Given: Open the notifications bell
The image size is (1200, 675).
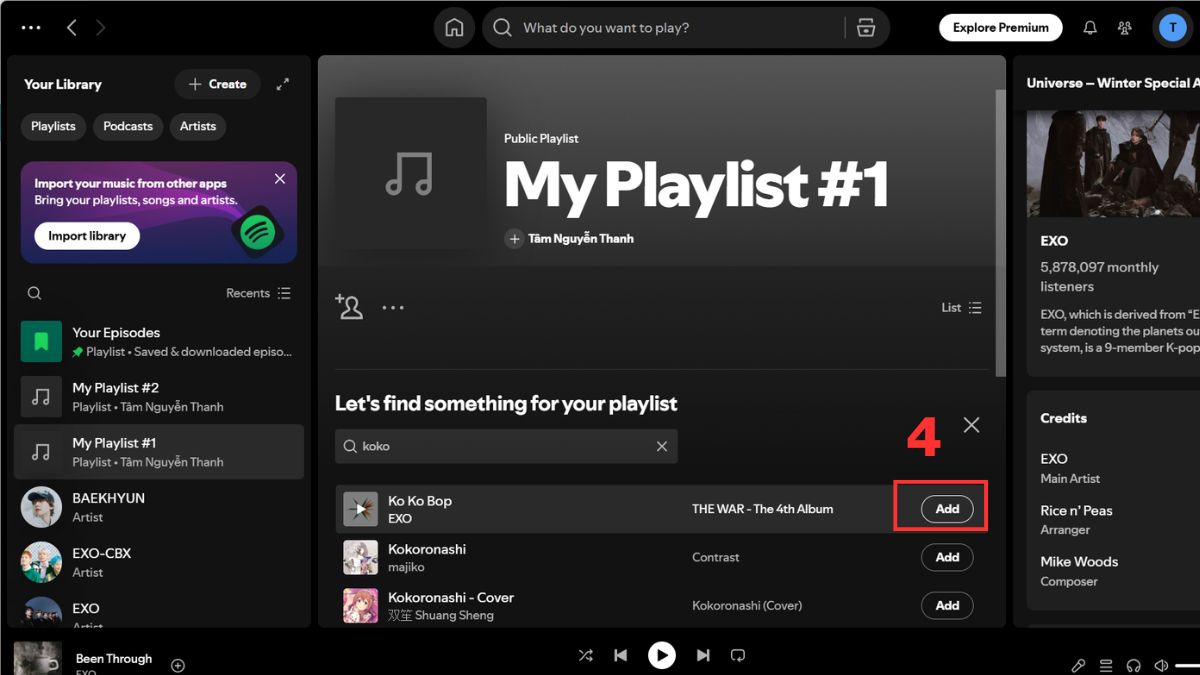Looking at the screenshot, I should [1090, 28].
